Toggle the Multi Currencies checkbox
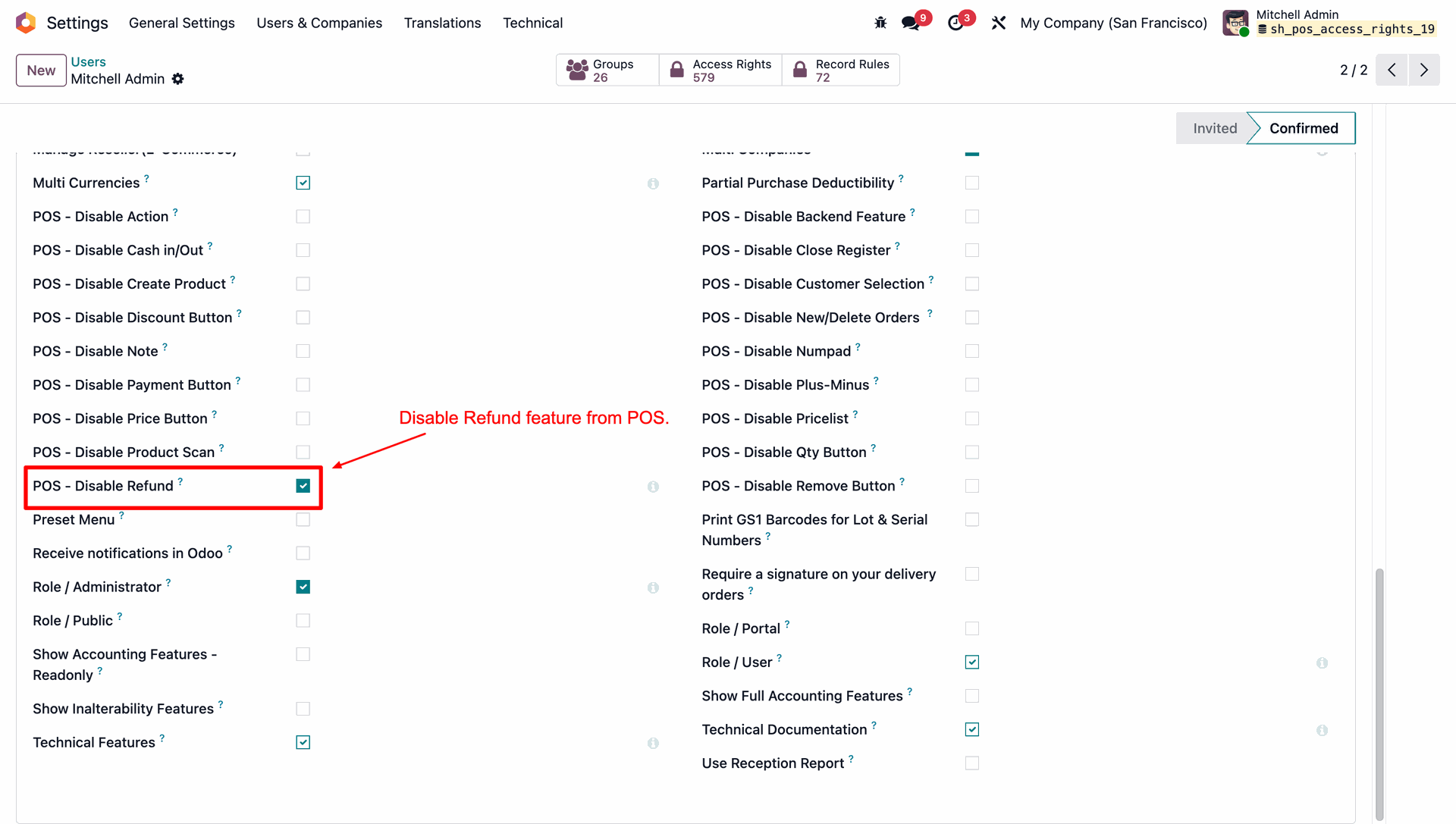The width and height of the screenshot is (1456, 824). (303, 183)
